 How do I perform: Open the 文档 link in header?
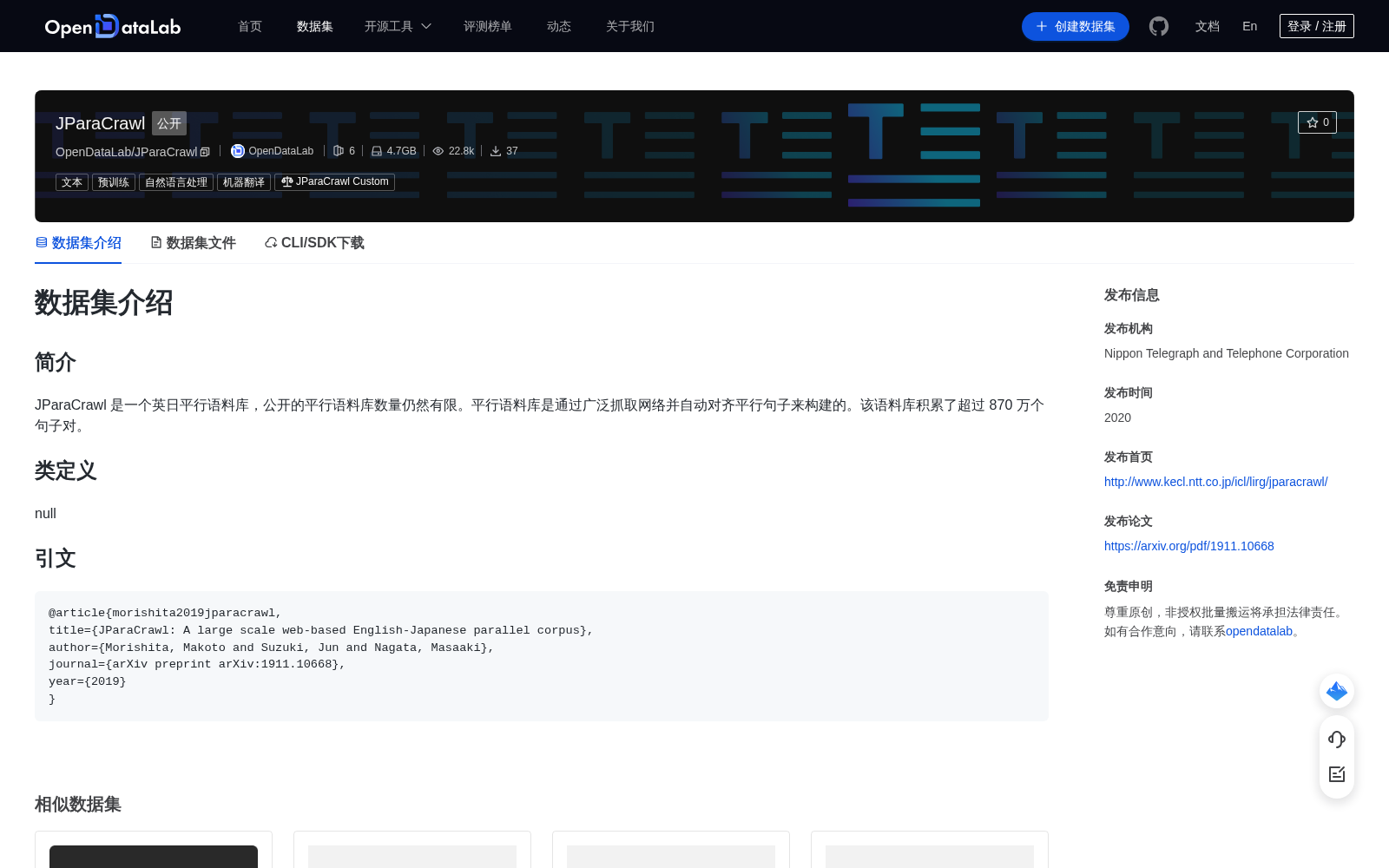point(1208,26)
